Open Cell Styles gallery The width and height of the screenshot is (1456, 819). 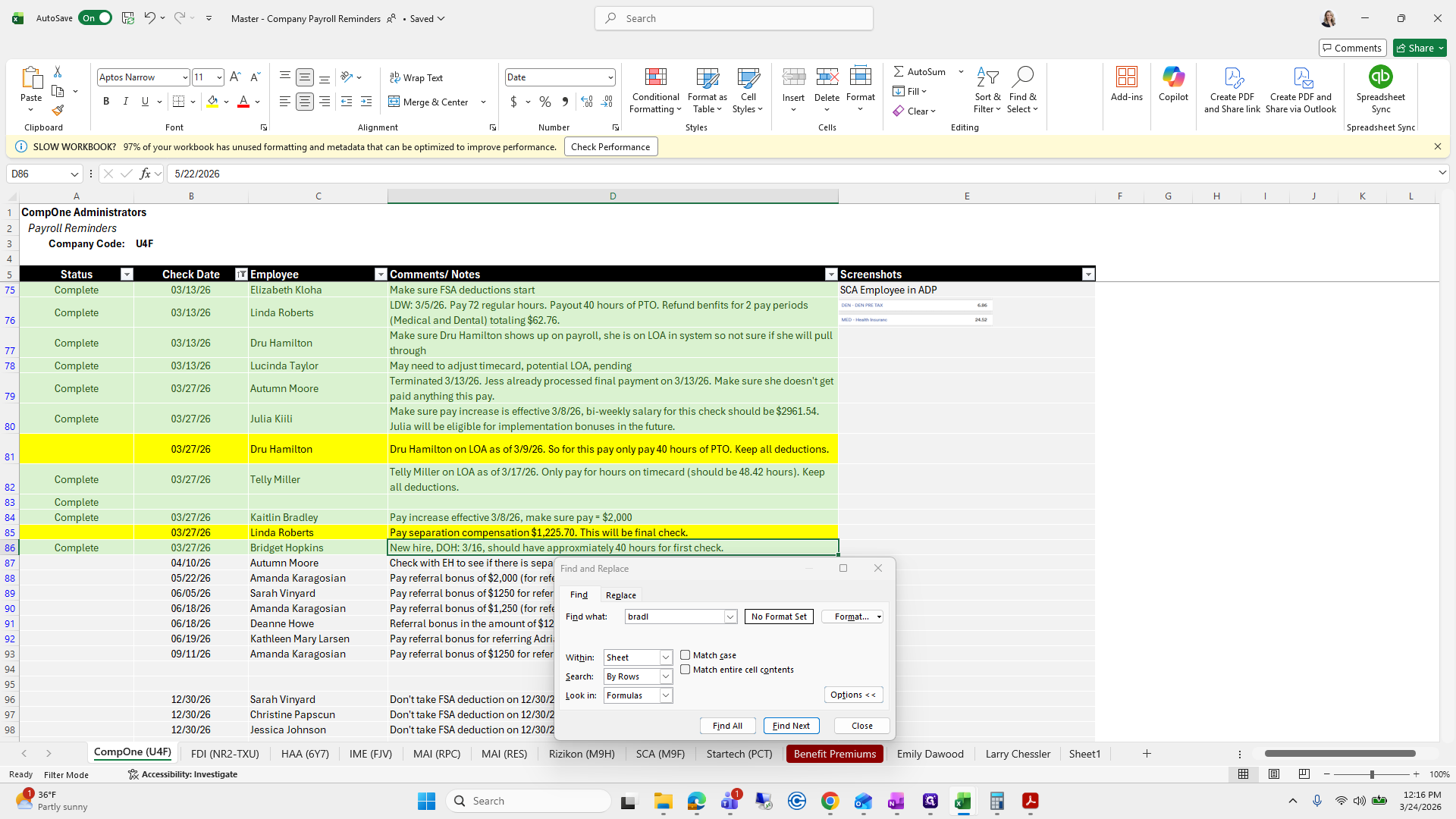(748, 91)
